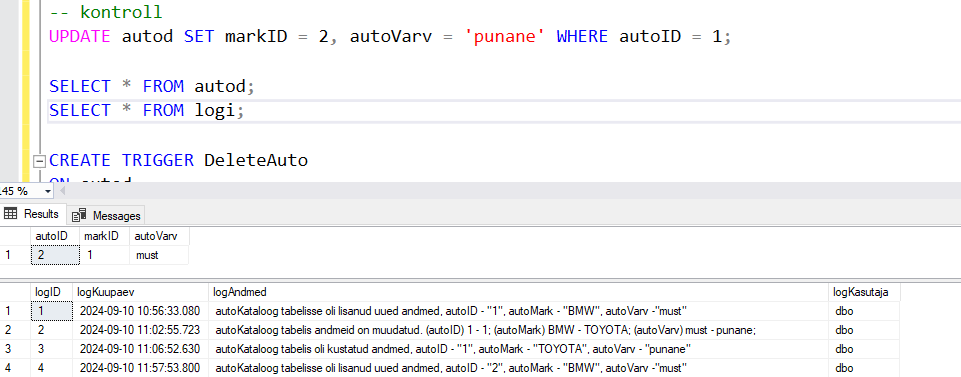Click the dbo cell in log row 1
This screenshot has width=961, height=377.
pos(865,311)
